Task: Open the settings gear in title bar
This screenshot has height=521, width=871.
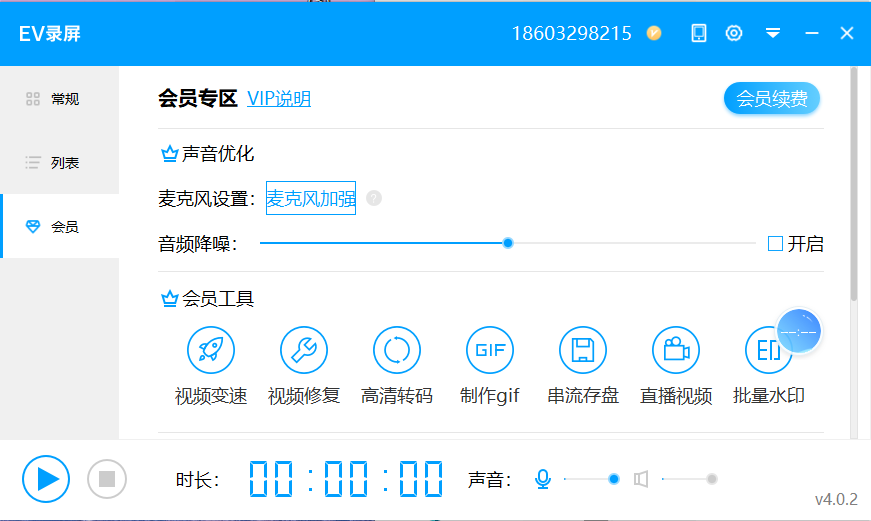Action: pos(734,33)
